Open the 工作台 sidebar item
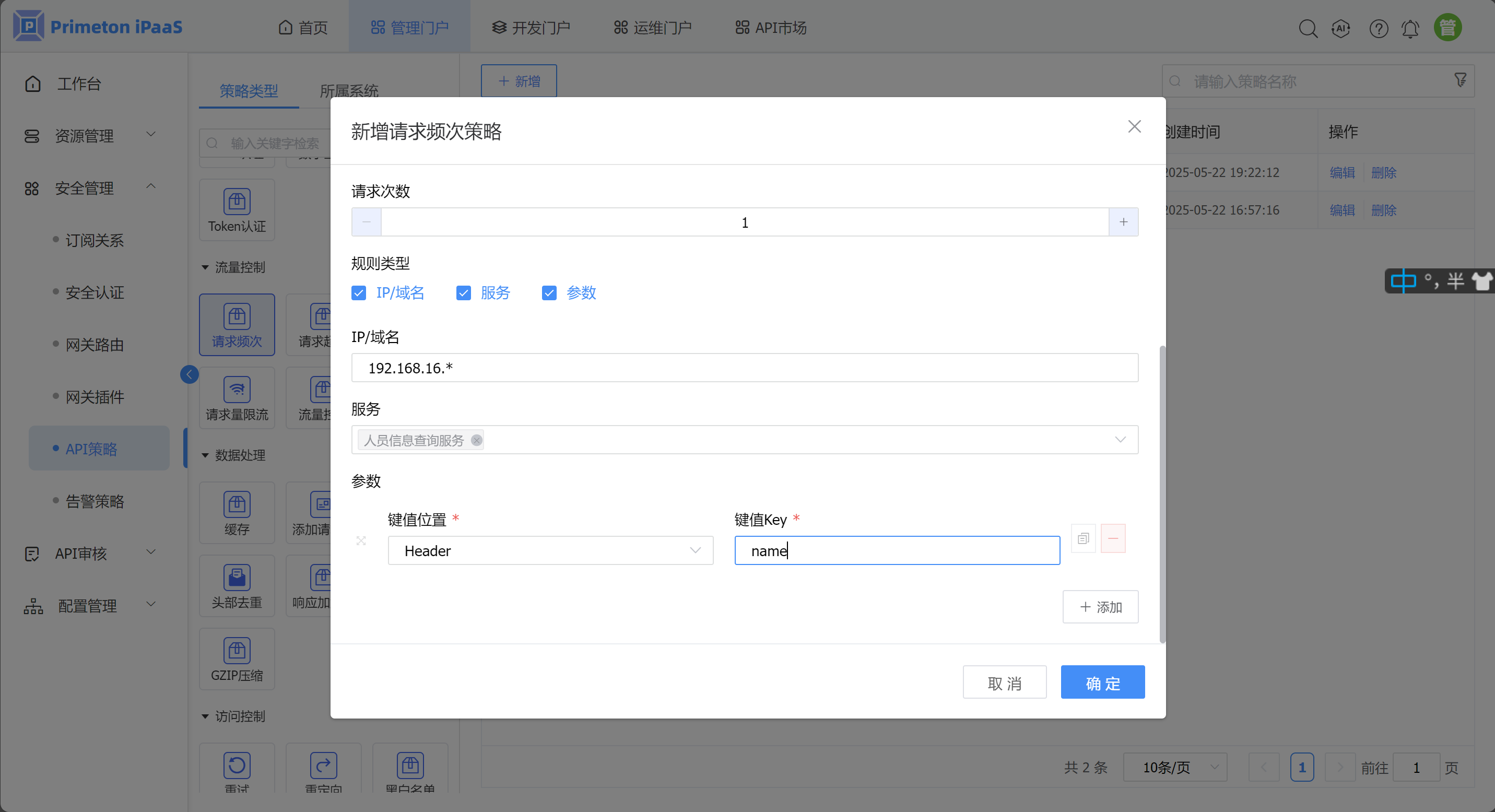The width and height of the screenshot is (1495, 812). click(79, 84)
